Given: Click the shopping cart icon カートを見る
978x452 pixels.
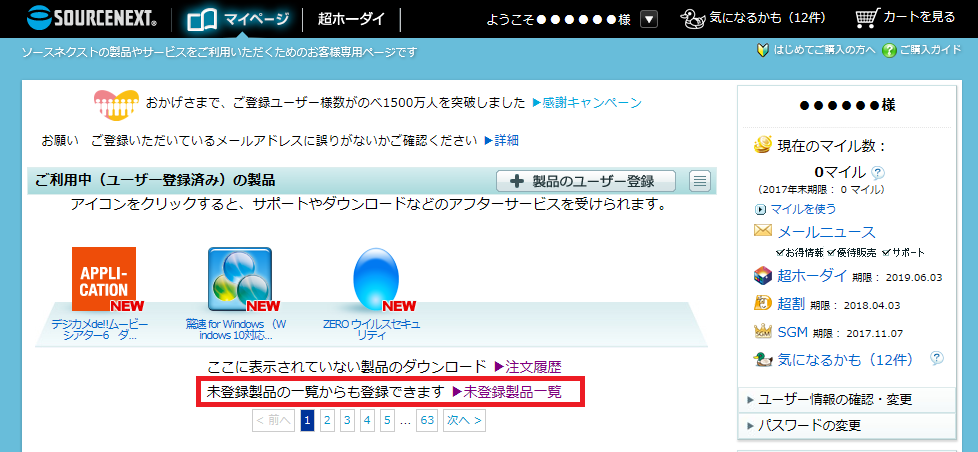Looking at the screenshot, I should pyautogui.click(x=867, y=18).
